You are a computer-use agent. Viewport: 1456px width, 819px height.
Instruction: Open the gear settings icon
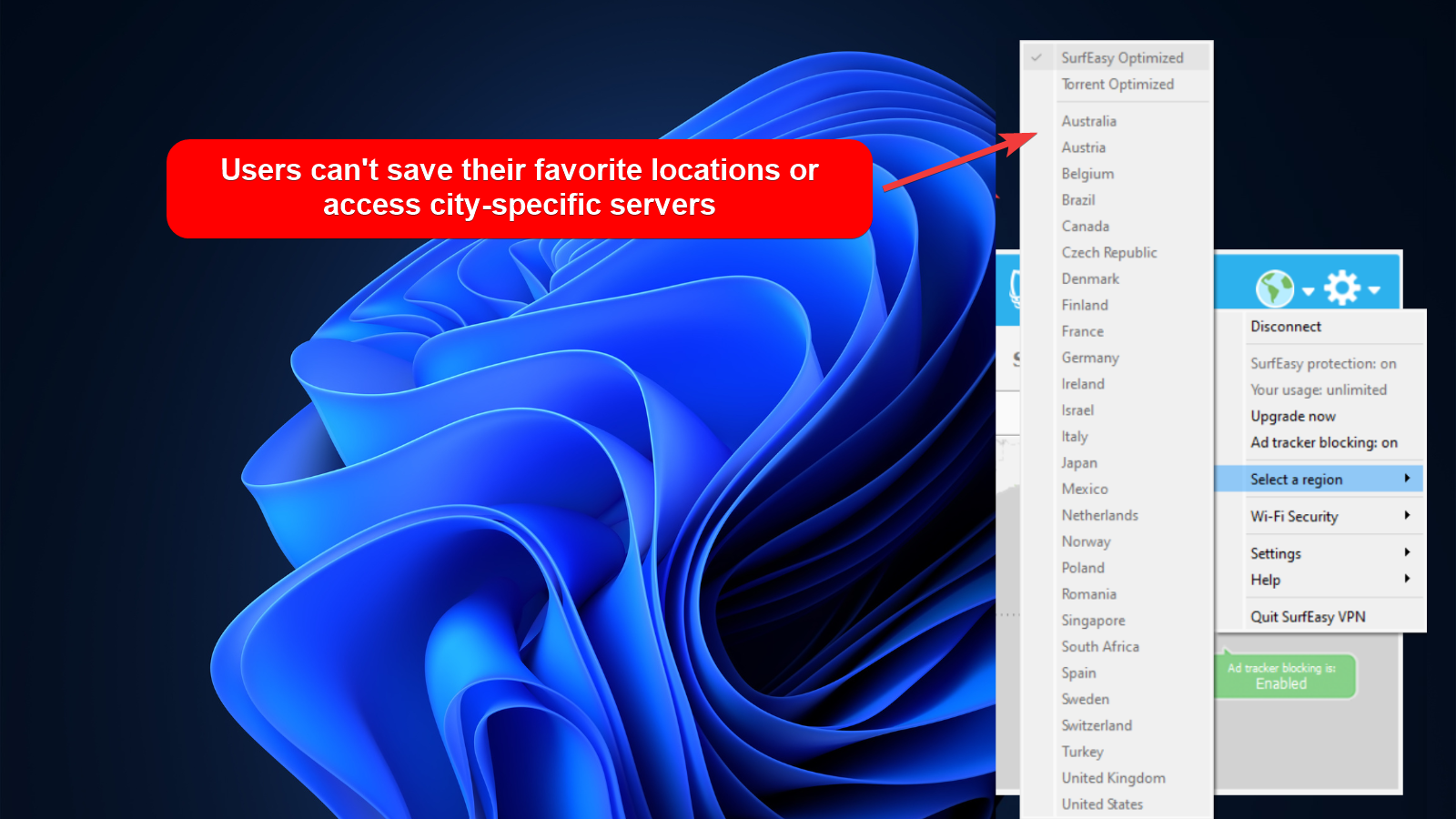[x=1342, y=288]
